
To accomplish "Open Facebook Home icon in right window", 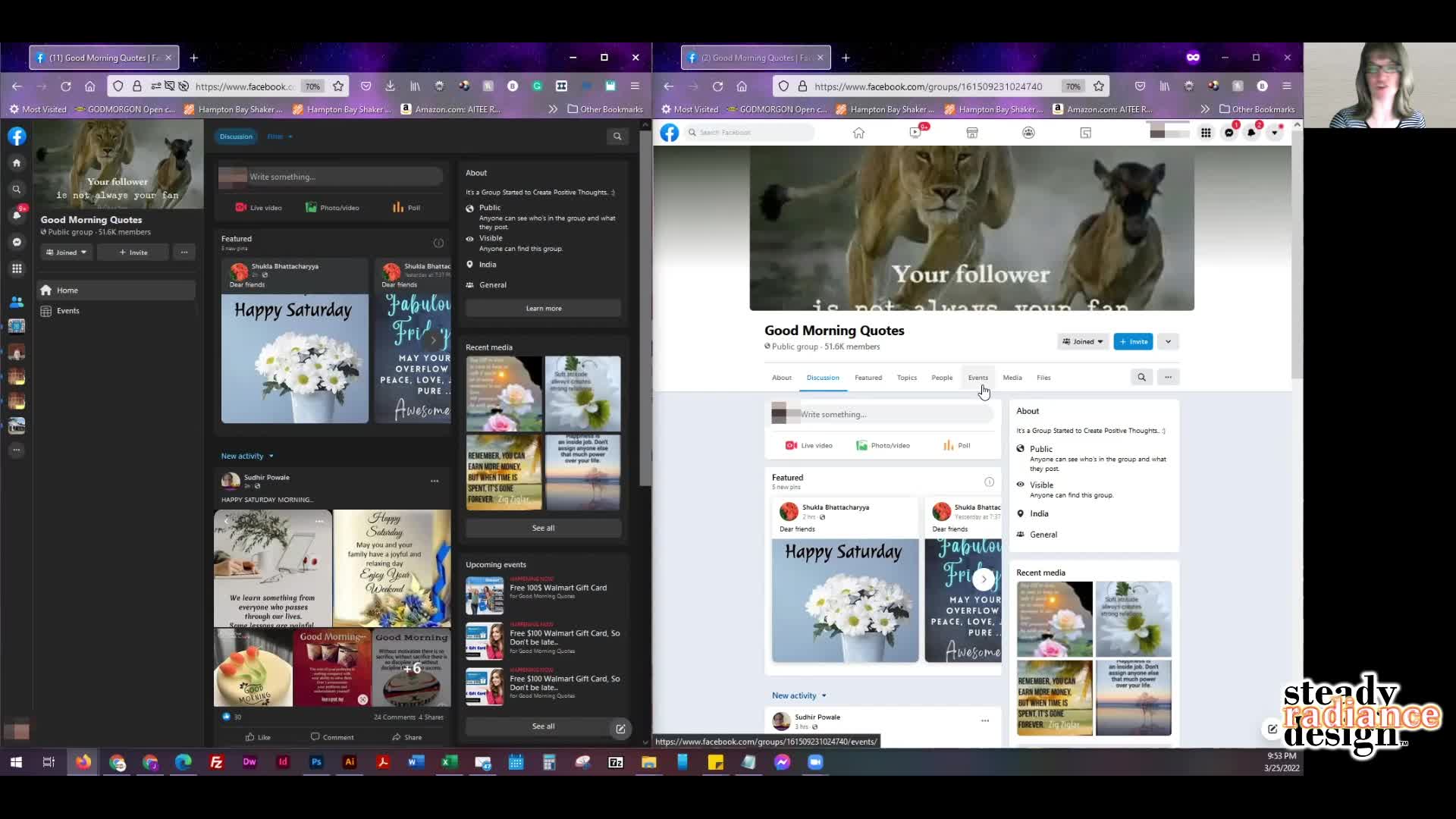I will click(x=858, y=133).
